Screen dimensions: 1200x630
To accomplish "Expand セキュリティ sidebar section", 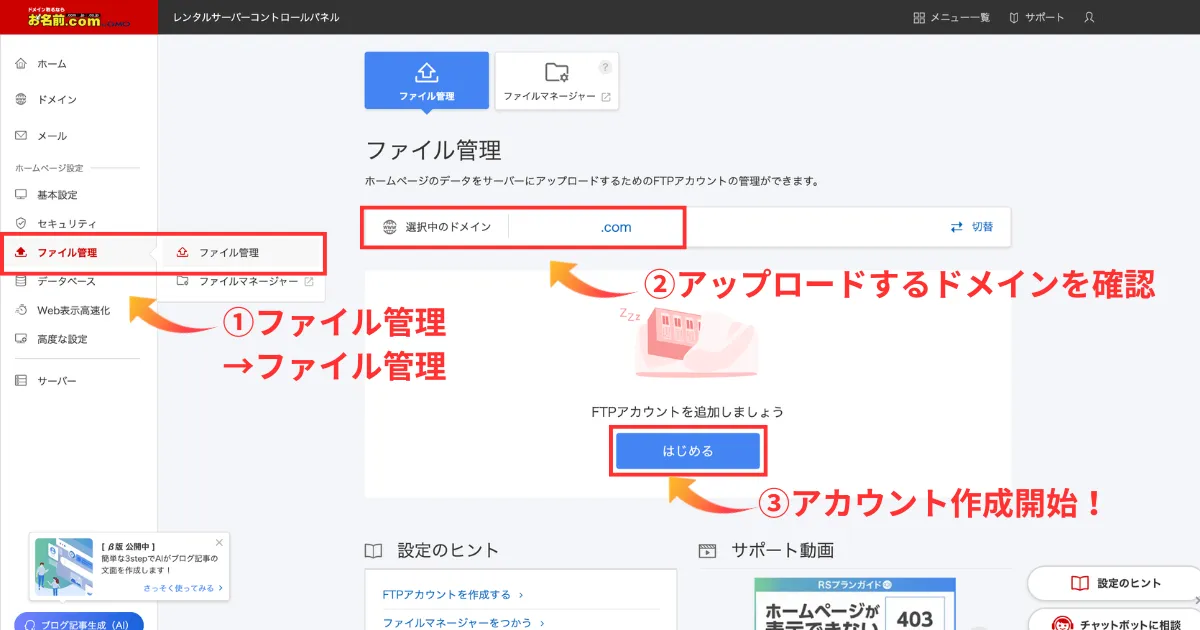I will [66, 224].
